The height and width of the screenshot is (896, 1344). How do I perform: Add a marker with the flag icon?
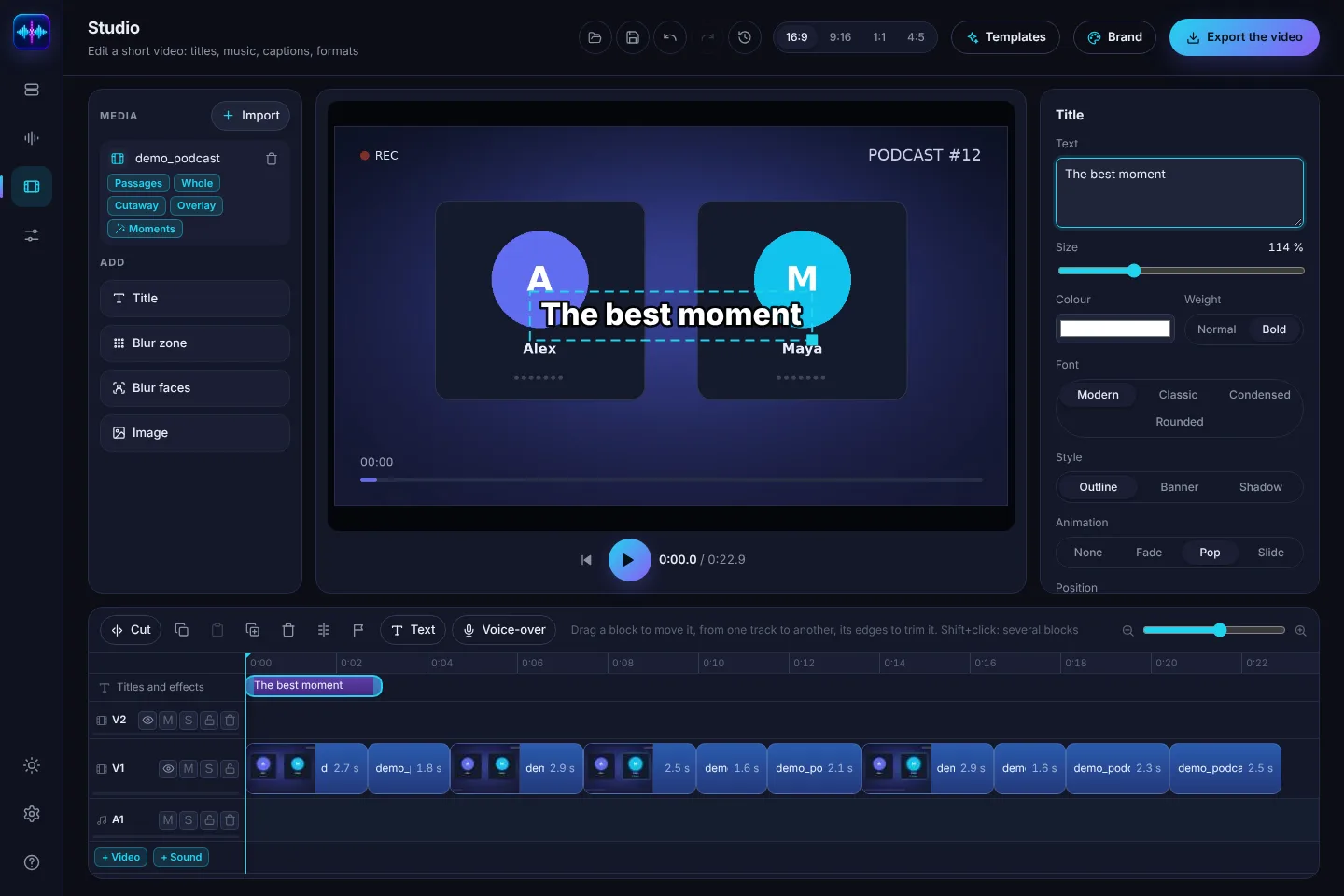358,630
